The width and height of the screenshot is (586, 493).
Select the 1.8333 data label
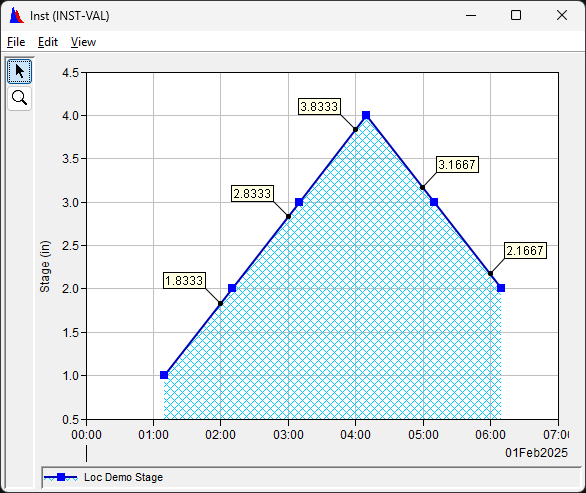pyautogui.click(x=184, y=280)
